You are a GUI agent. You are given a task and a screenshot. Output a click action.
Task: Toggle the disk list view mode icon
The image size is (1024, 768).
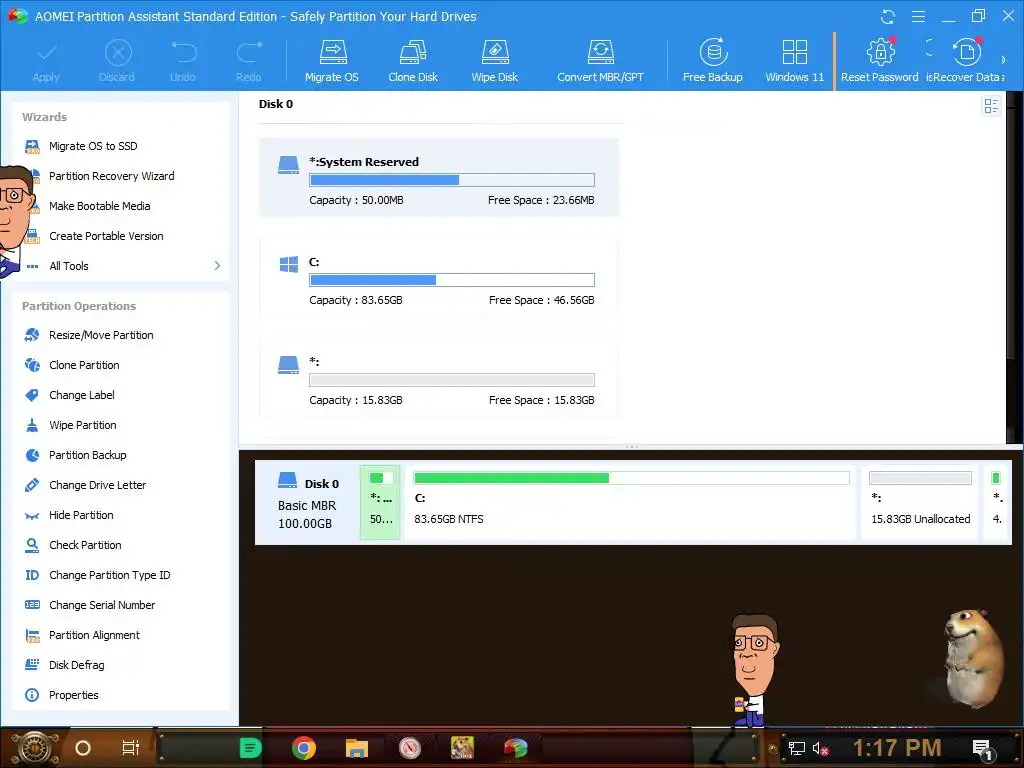coord(991,106)
